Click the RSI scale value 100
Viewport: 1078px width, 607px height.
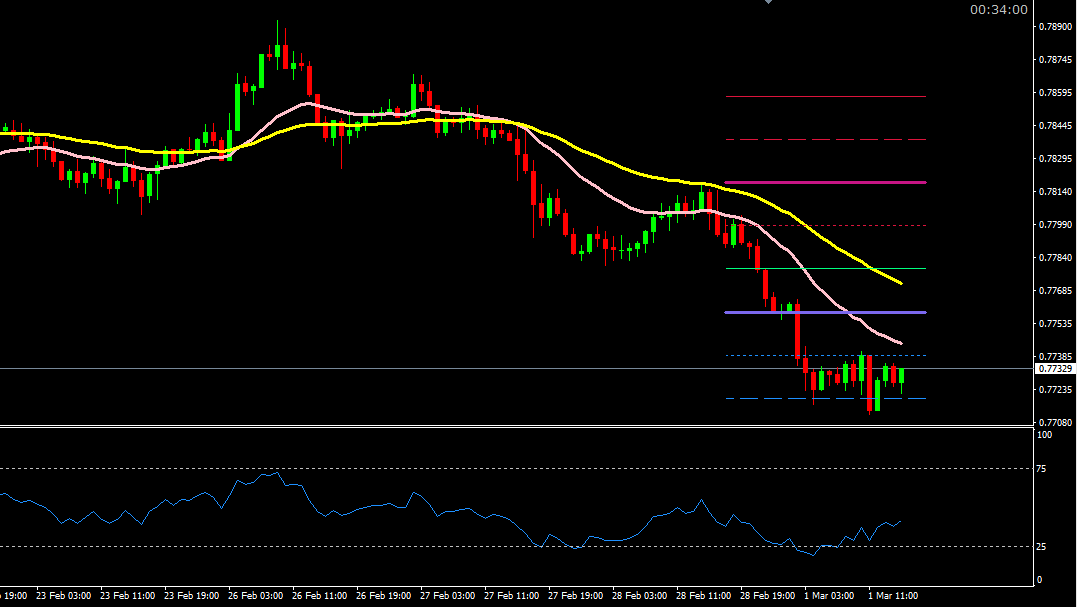tap(1044, 435)
